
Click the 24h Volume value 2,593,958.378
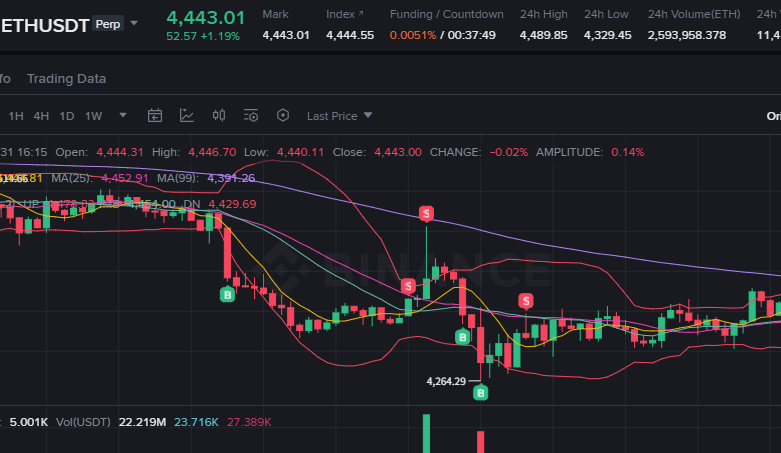(x=687, y=35)
